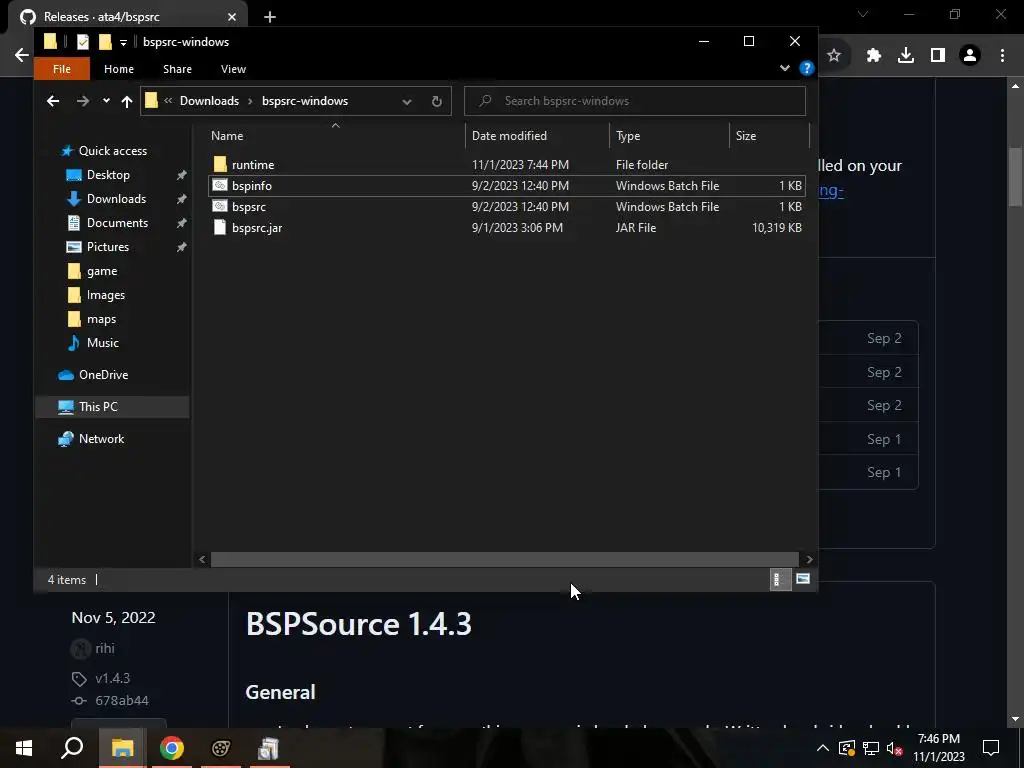The width and height of the screenshot is (1024, 768).
Task: Open the game folder in sidebar
Action: 102,271
